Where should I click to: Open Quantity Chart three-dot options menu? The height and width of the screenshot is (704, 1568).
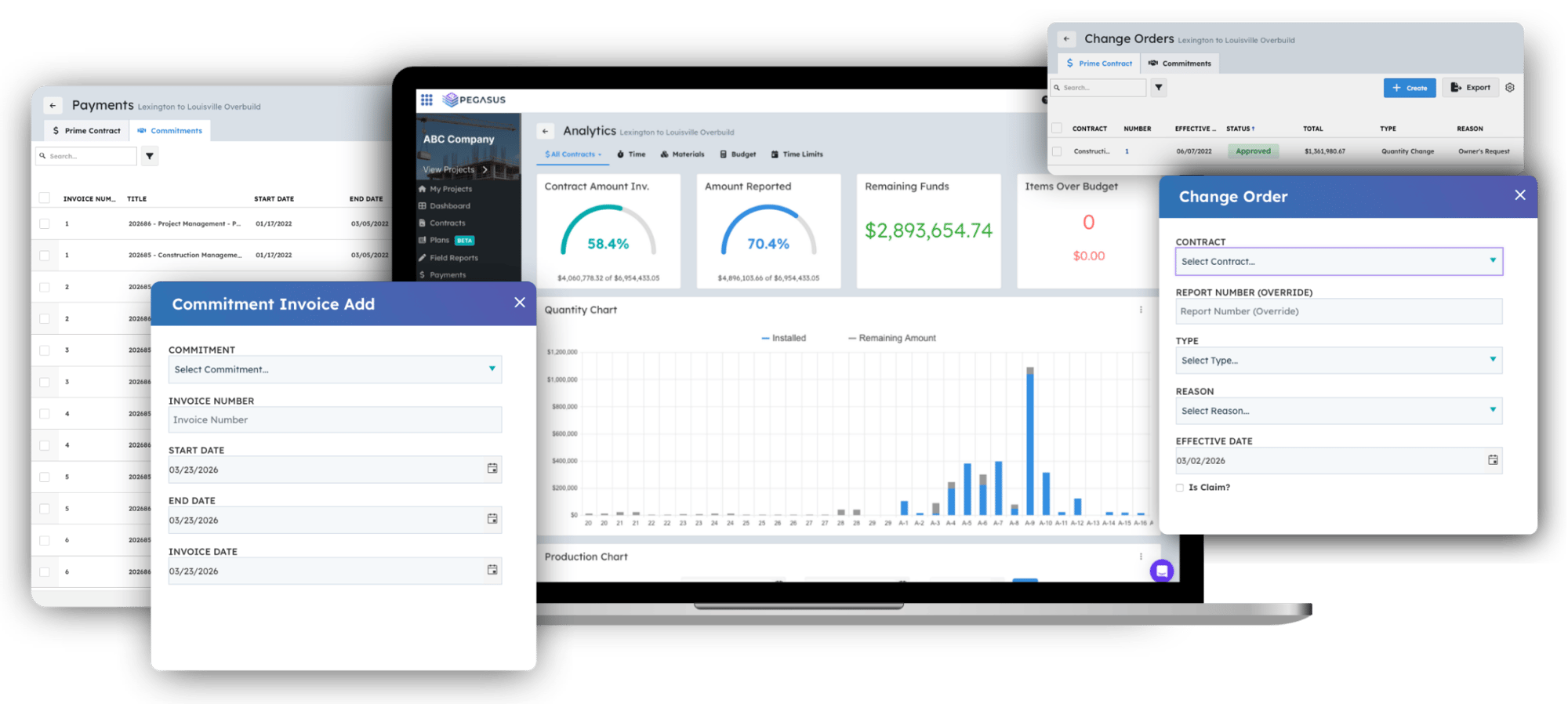point(1140,310)
